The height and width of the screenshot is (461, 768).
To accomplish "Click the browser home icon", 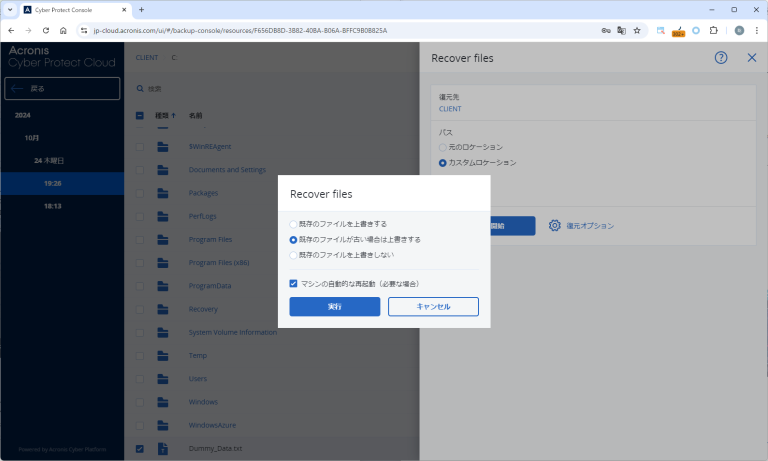I will pos(62,30).
